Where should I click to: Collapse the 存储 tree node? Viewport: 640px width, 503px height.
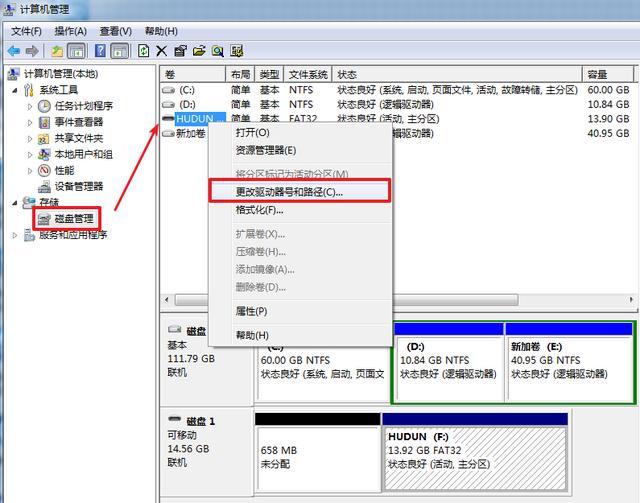coord(15,203)
